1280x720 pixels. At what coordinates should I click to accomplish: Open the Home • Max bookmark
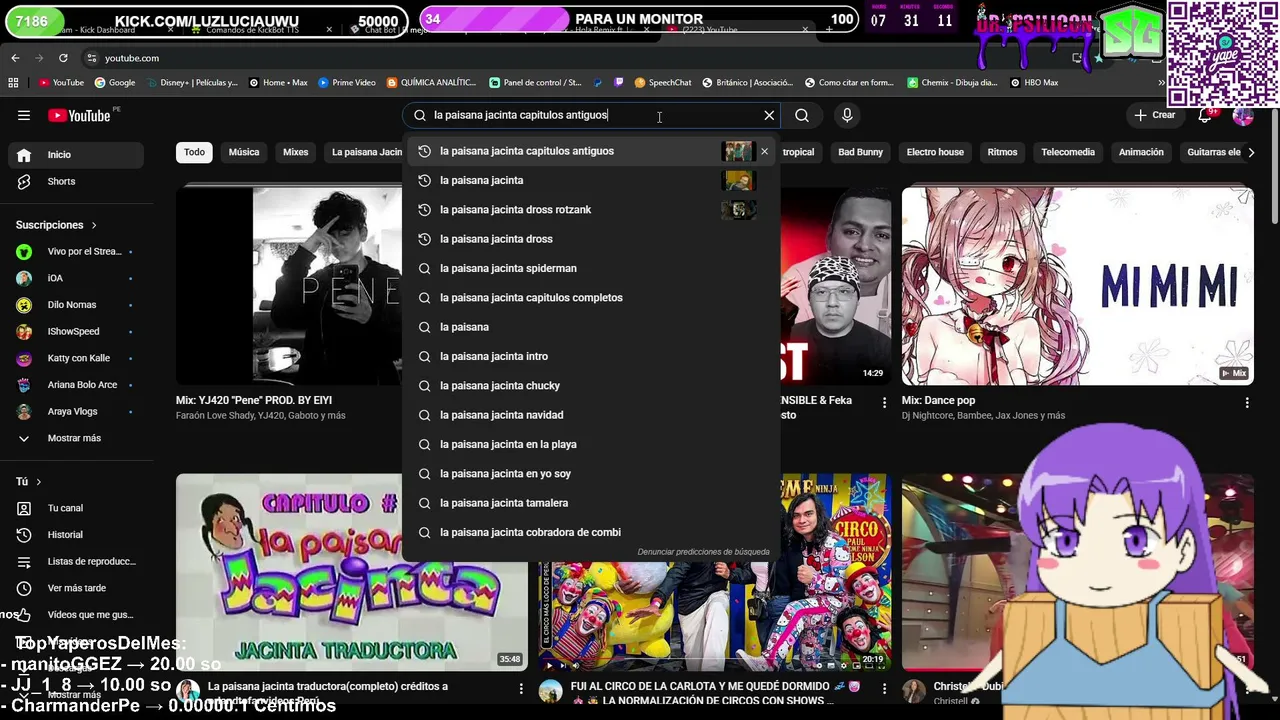pos(278,83)
